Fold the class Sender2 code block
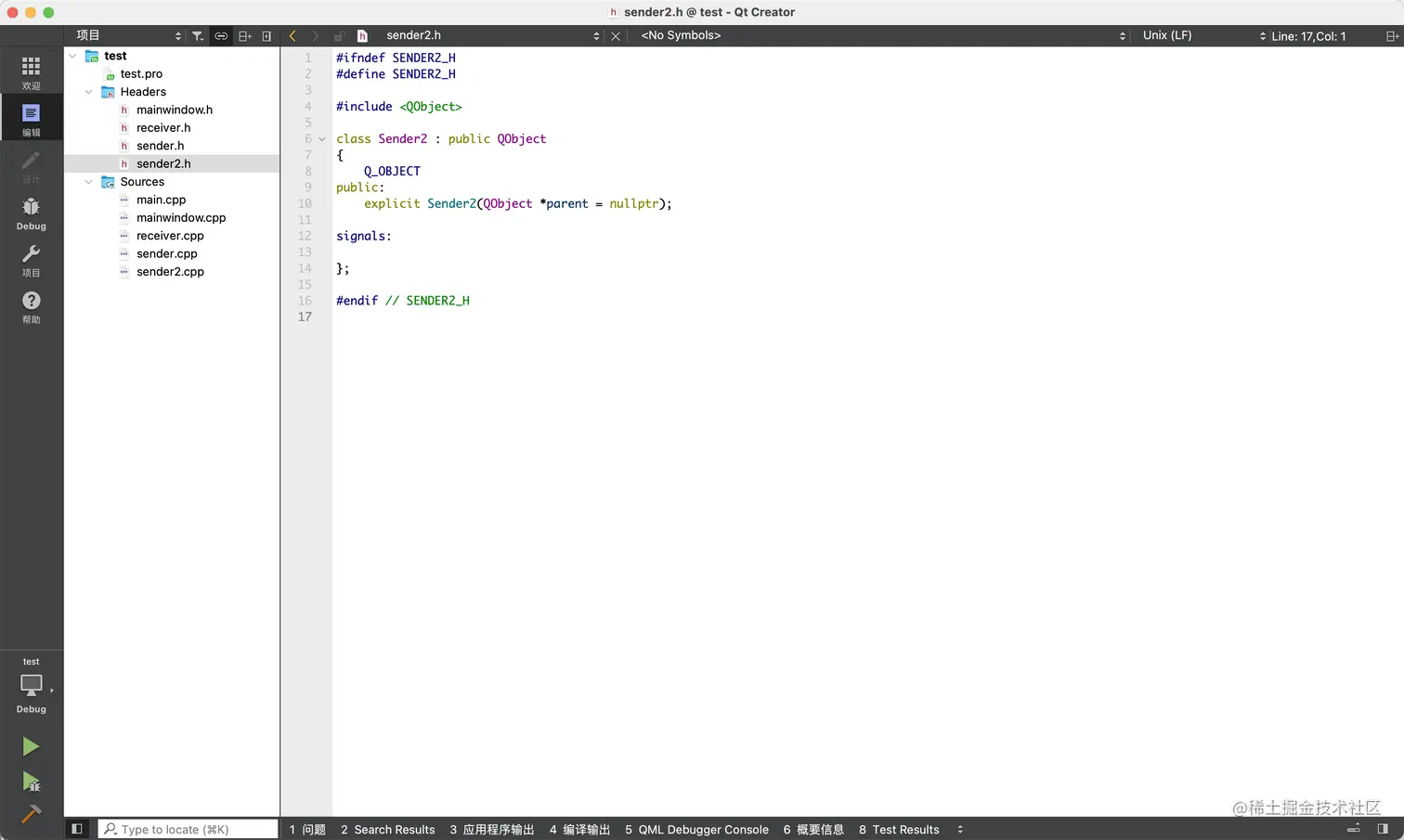The width and height of the screenshot is (1404, 840). pos(322,139)
